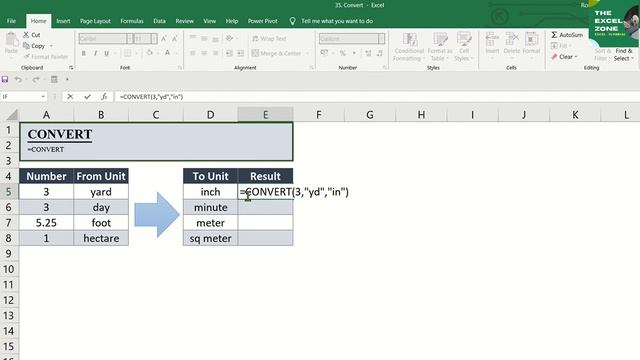Open the number format dropdown
640x360 pixels.
[x=381, y=39]
